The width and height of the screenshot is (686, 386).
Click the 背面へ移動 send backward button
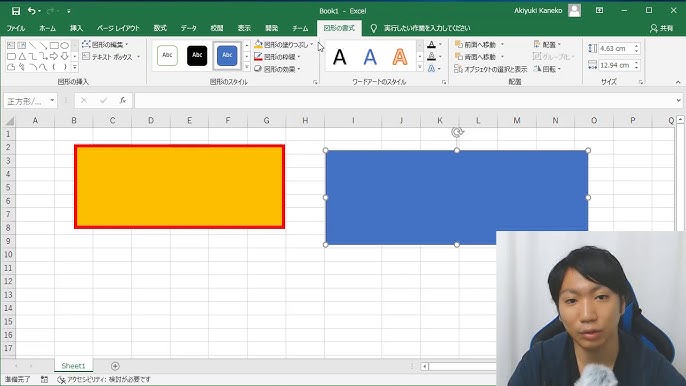[x=475, y=57]
